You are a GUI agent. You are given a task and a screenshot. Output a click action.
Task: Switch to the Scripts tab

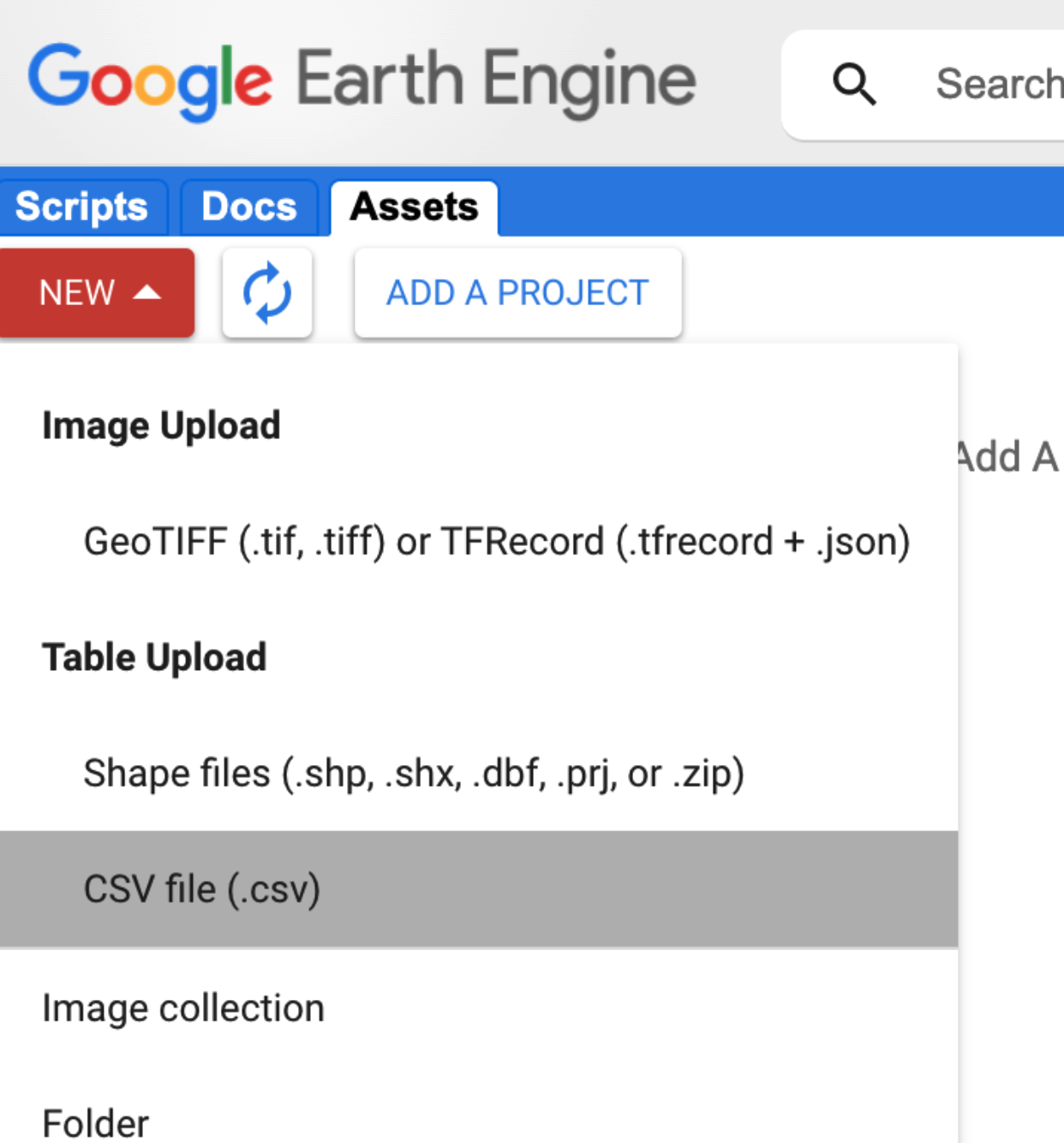click(82, 207)
